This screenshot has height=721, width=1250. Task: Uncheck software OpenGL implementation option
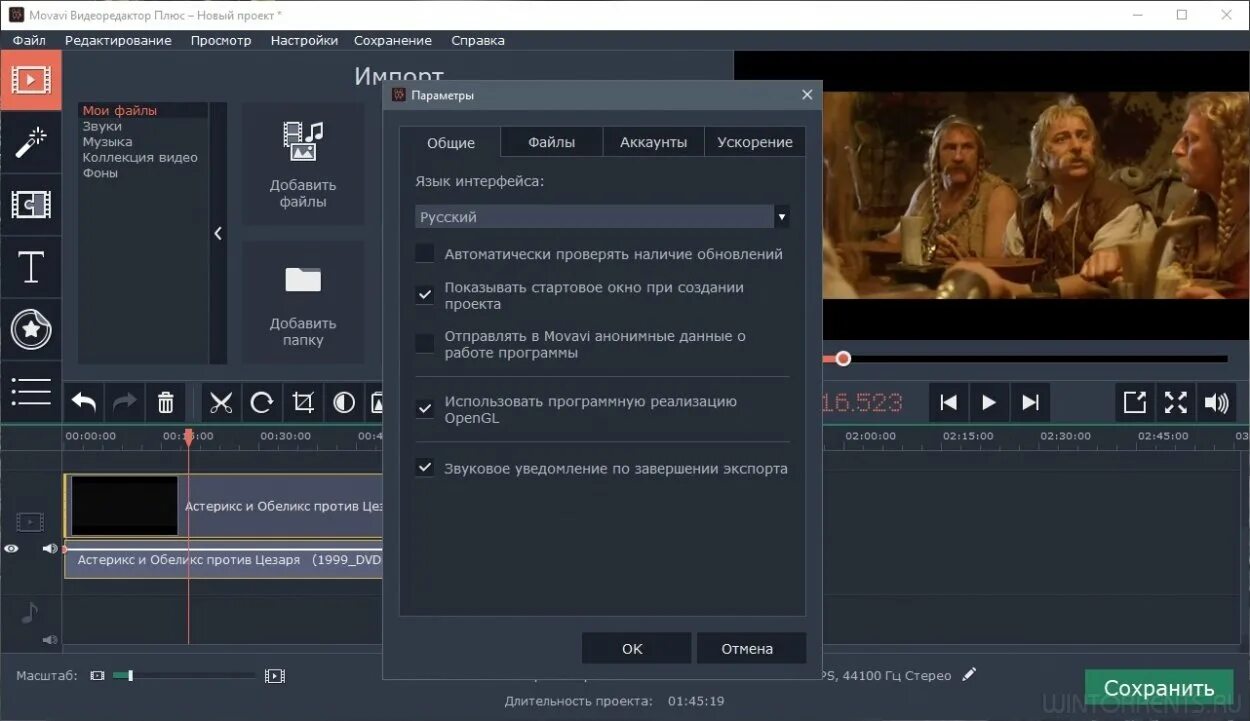[x=425, y=409]
